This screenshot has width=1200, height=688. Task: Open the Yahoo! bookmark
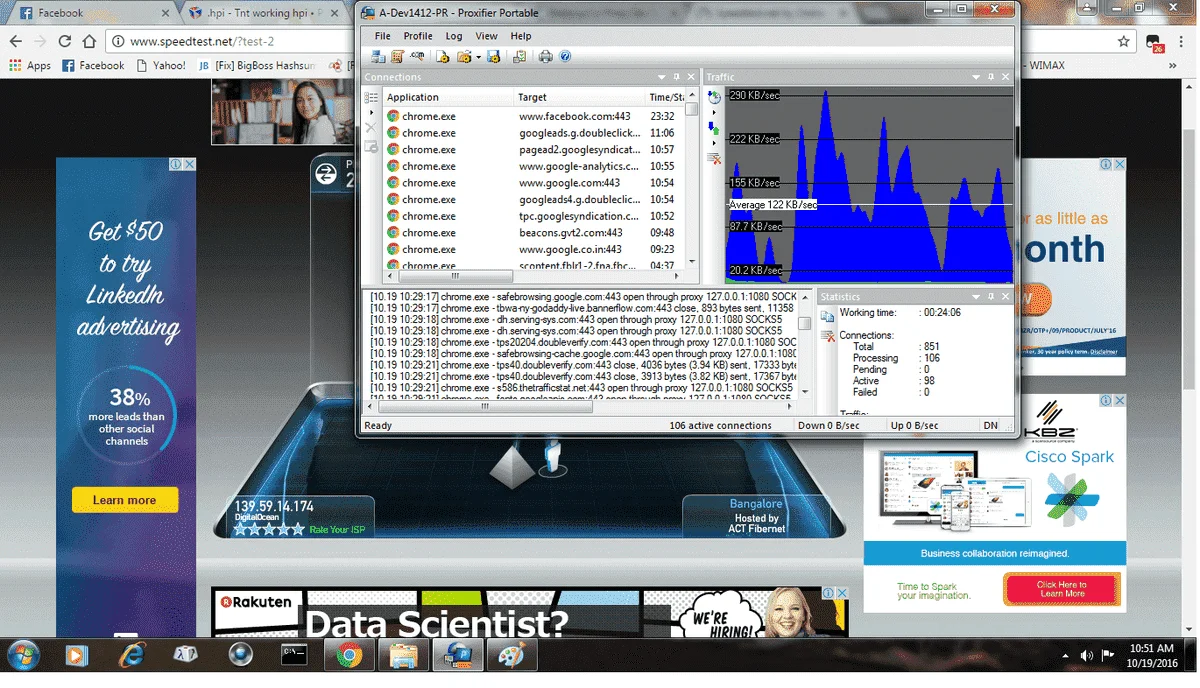(x=161, y=66)
